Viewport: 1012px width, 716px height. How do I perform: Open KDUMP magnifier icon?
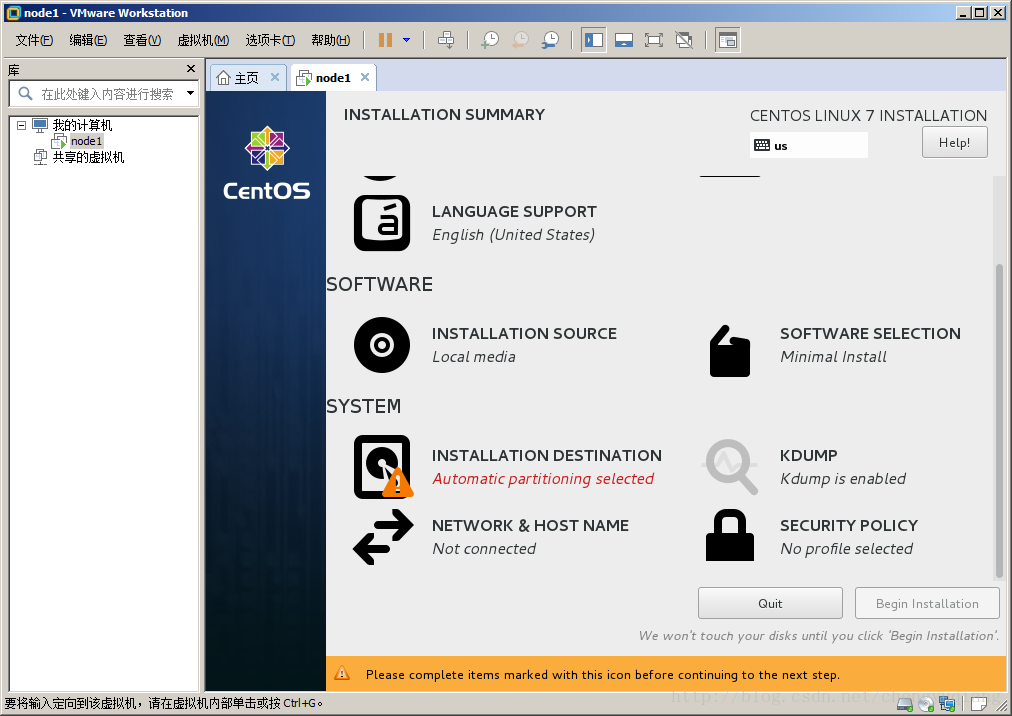(730, 467)
